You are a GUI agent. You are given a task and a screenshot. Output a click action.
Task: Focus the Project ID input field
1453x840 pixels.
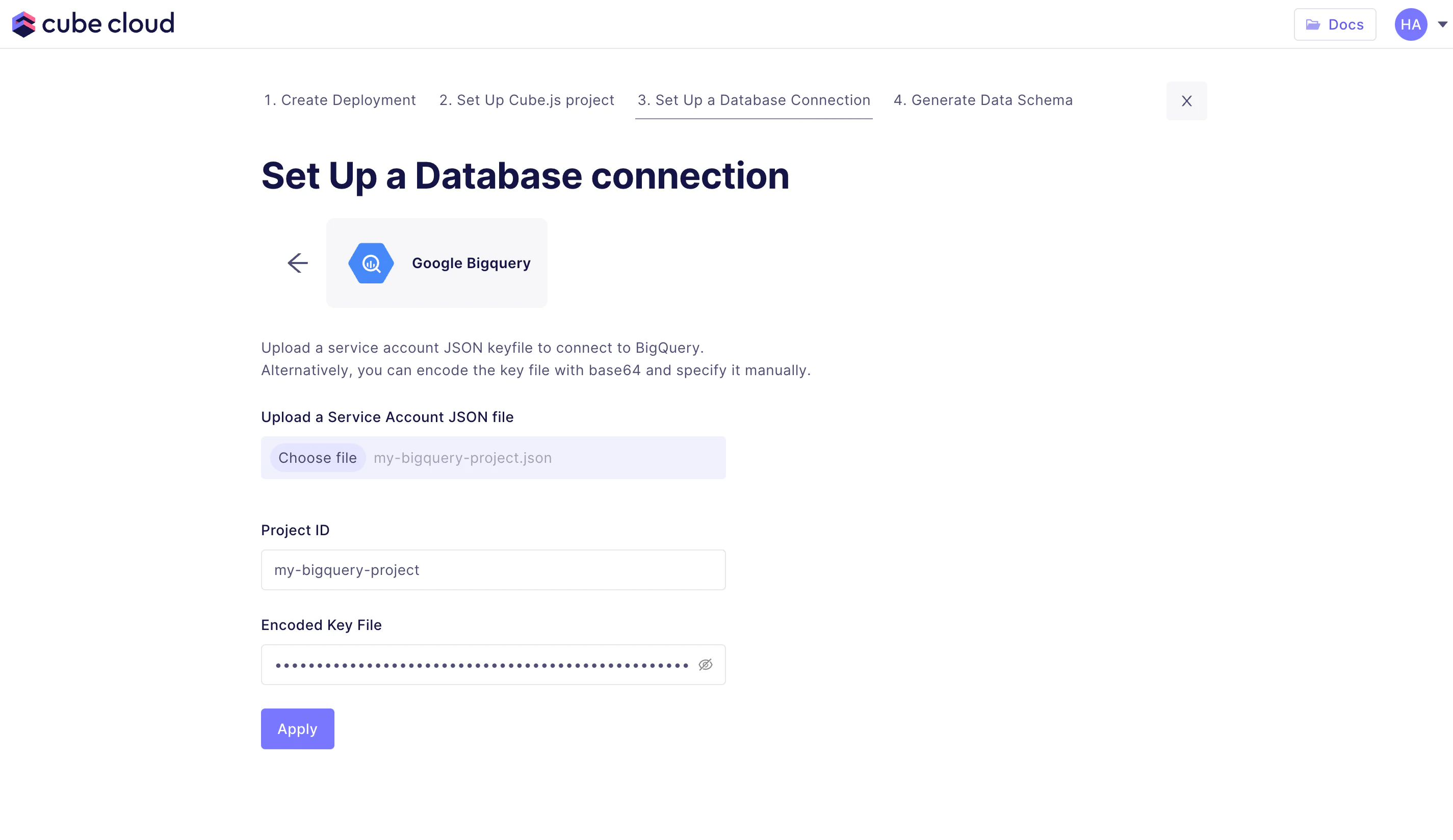[493, 570]
